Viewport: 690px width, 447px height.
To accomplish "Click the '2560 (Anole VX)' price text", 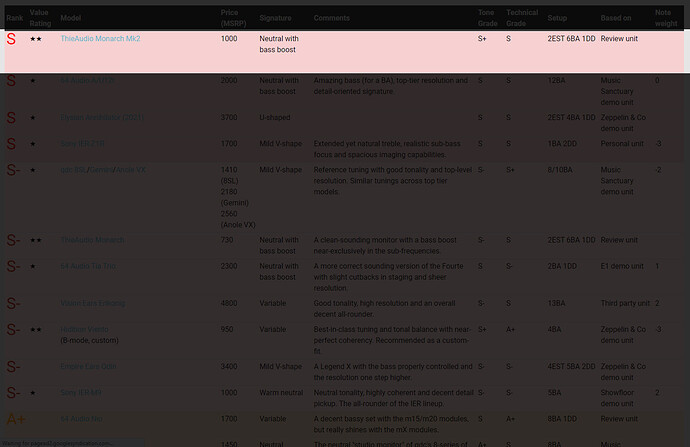I will coord(238,219).
